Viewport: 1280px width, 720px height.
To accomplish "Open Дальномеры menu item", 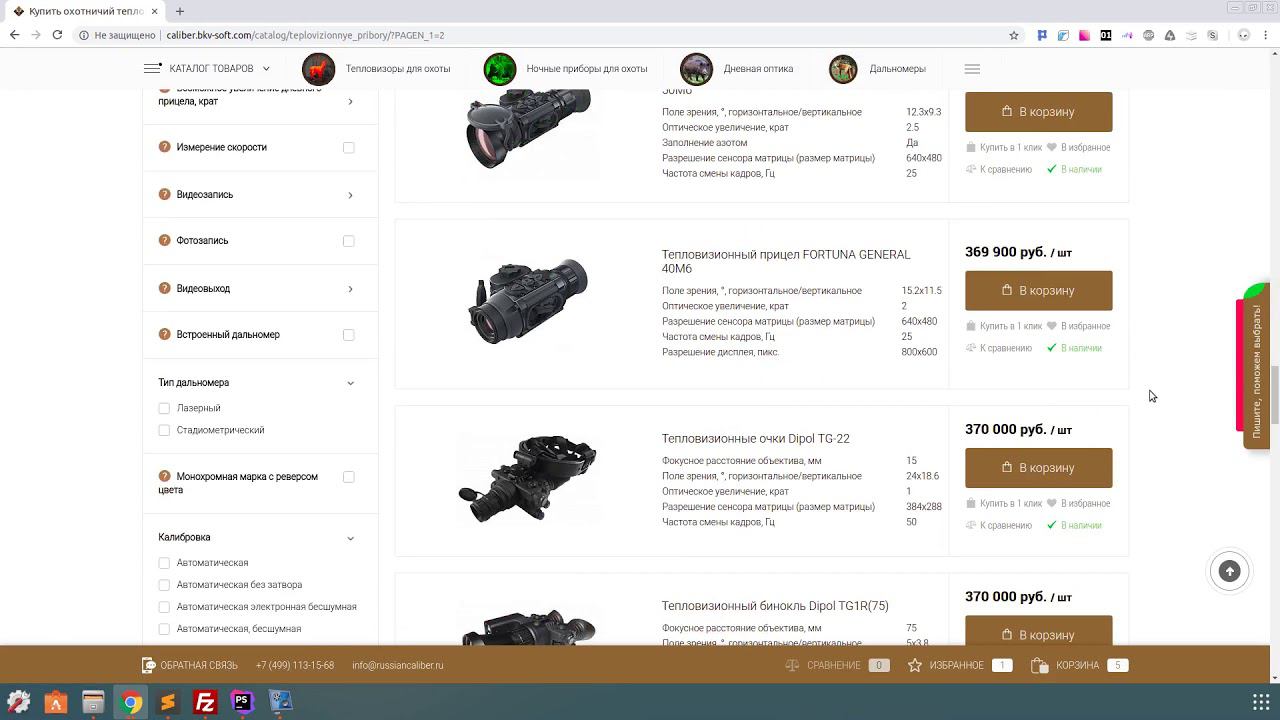I will tap(897, 69).
